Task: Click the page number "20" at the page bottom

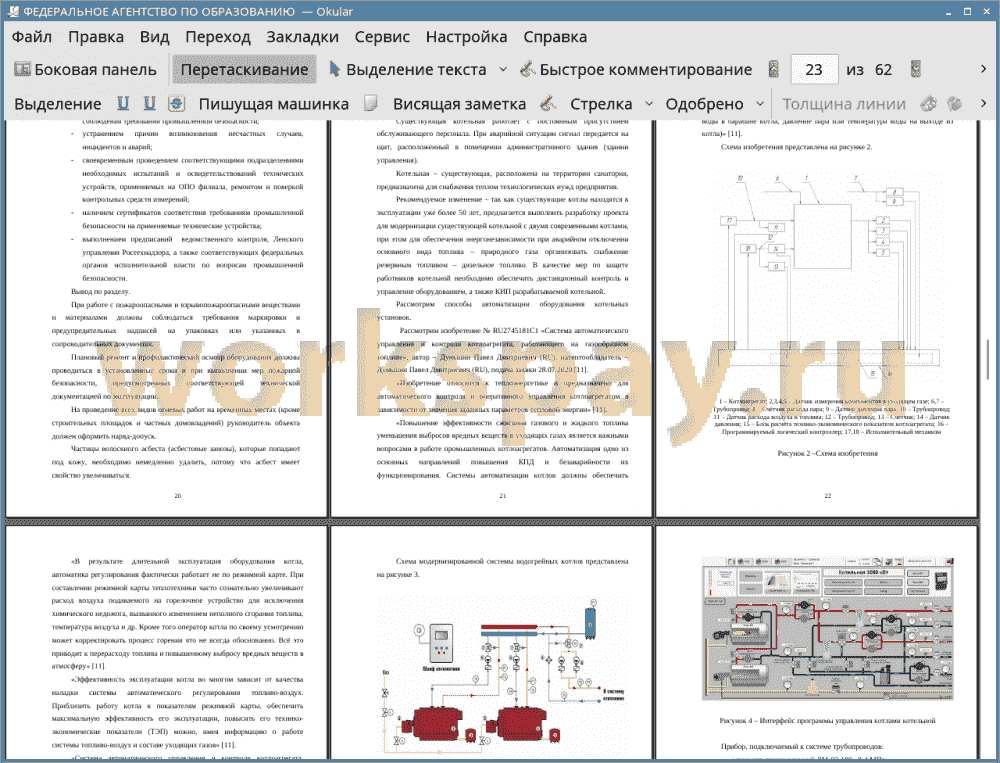Action: click(178, 496)
